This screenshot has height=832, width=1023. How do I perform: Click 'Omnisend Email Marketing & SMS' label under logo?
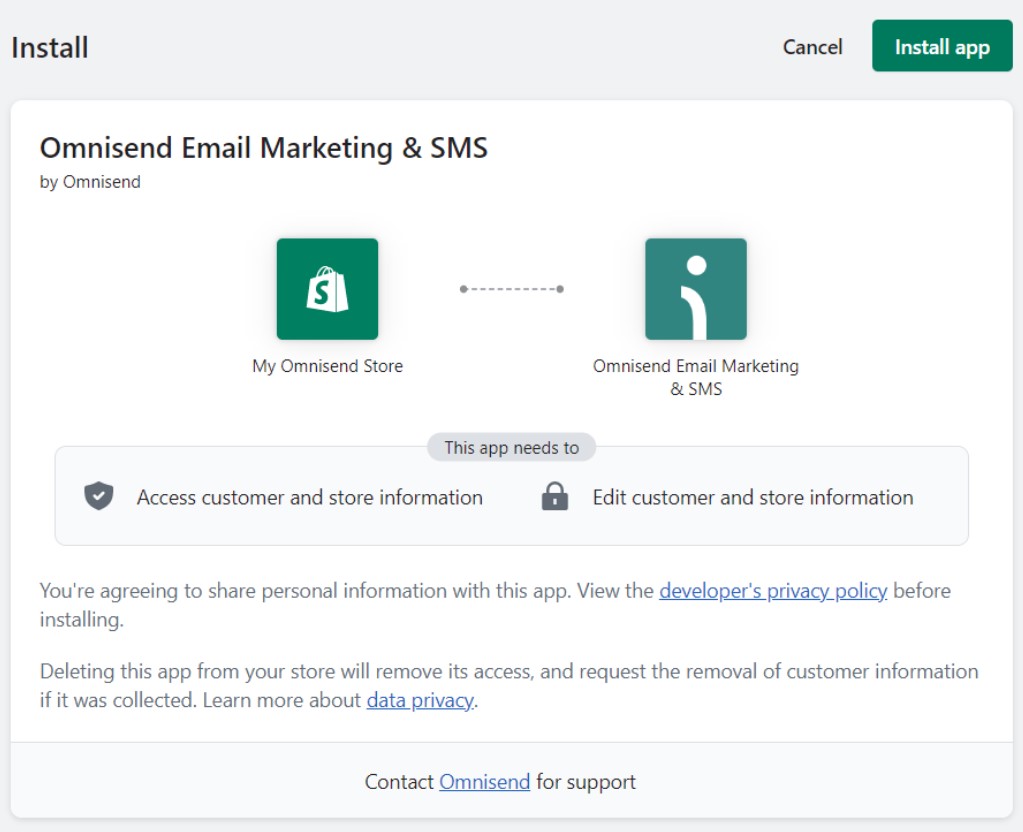pyautogui.click(x=696, y=377)
